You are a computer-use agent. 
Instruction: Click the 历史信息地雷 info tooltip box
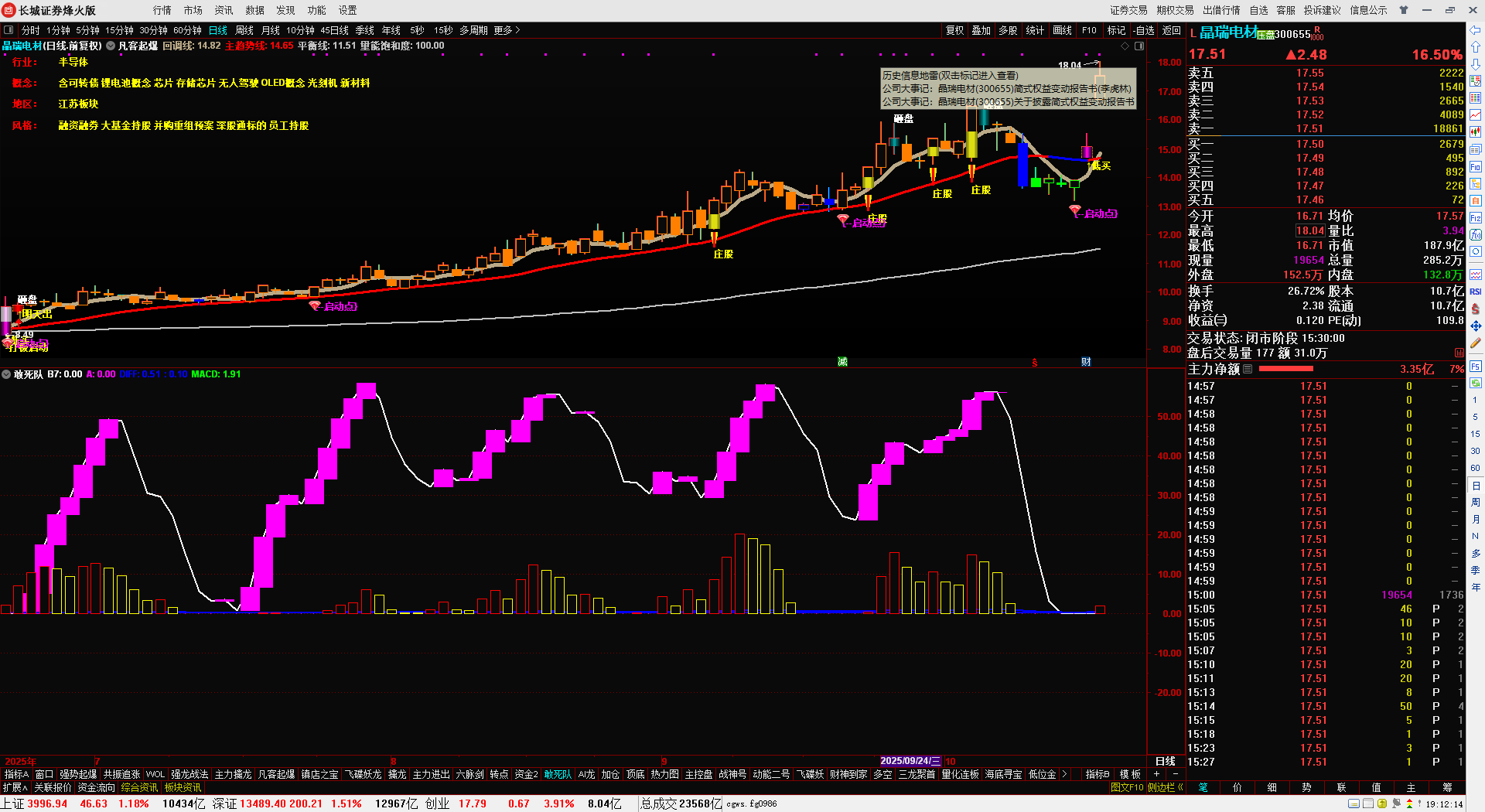[1009, 88]
